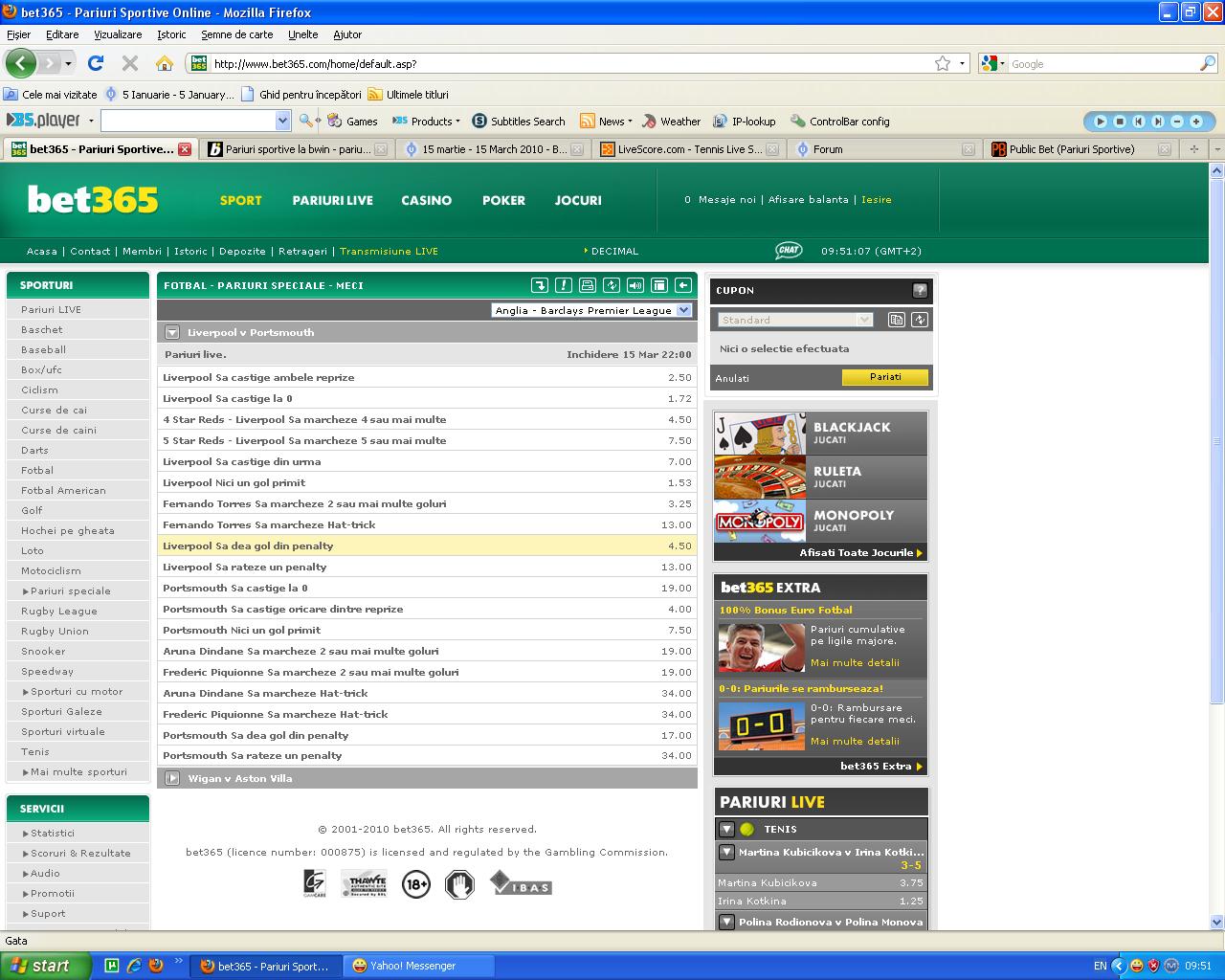Viewport: 1225px width, 980px height.
Task: Click Yahoo Messenger smiley tray icon
Action: (x=1136, y=966)
